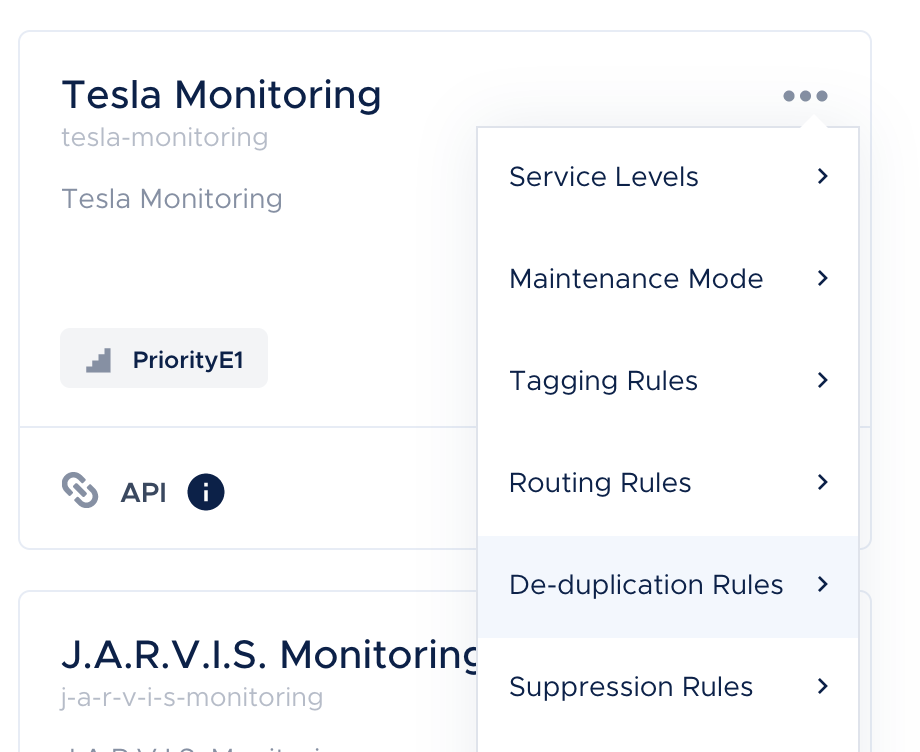Open Suppression Rules from the menu
920x752 pixels.
click(x=668, y=687)
